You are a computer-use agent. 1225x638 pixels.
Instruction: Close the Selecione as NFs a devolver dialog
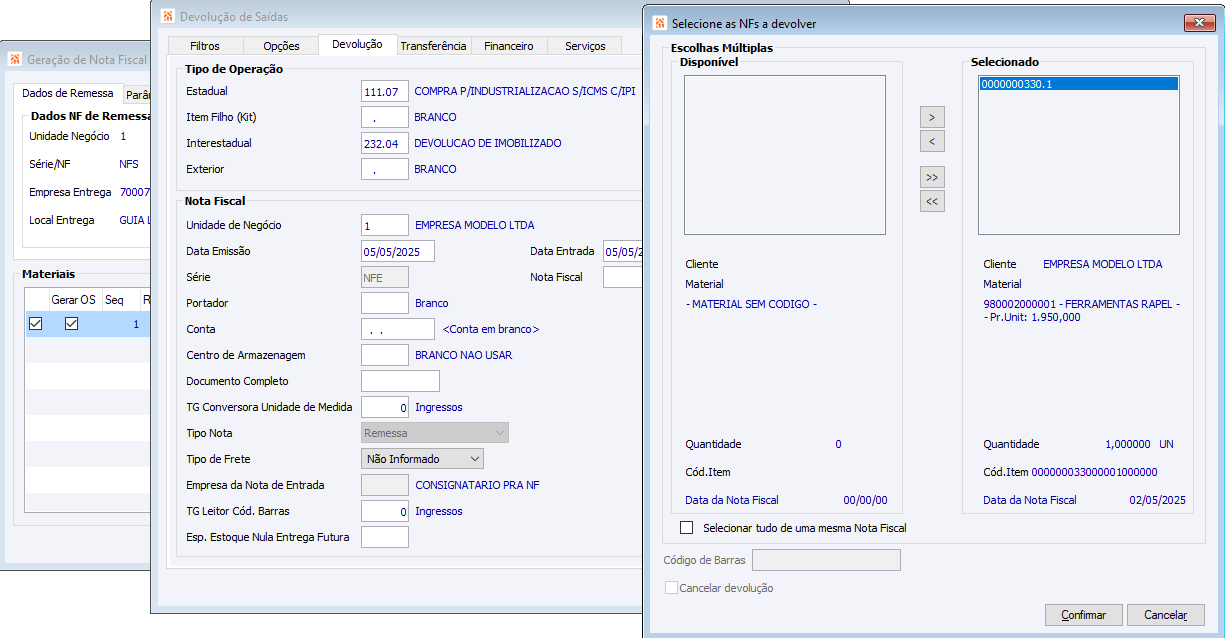(x=1198, y=22)
